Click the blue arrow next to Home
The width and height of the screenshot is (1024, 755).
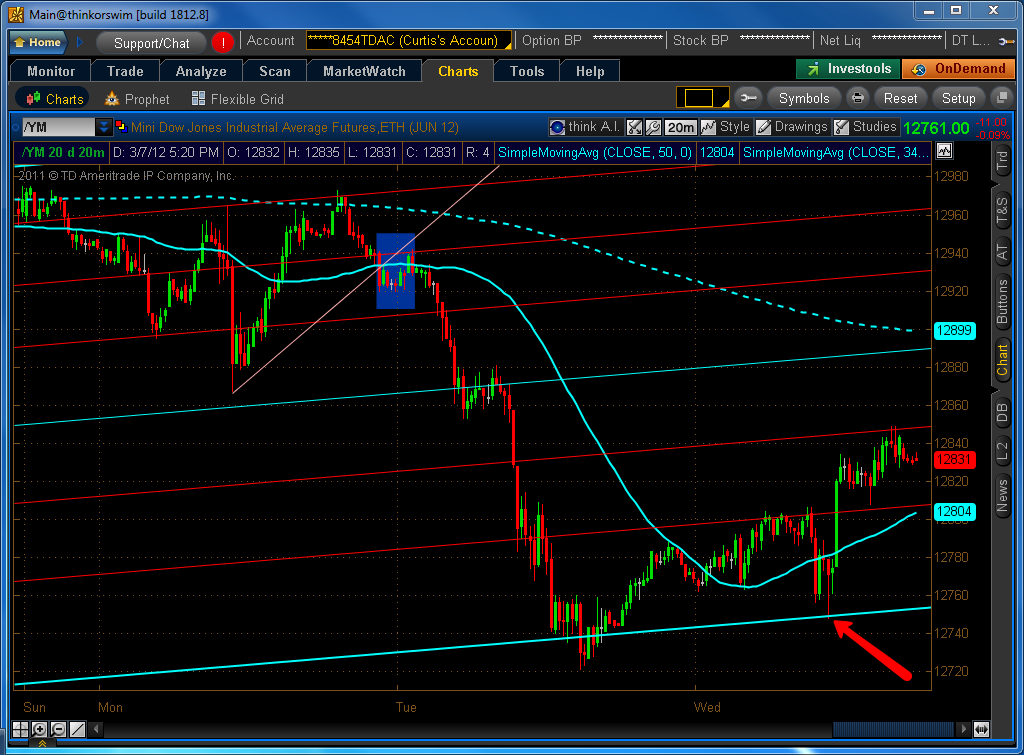80,42
